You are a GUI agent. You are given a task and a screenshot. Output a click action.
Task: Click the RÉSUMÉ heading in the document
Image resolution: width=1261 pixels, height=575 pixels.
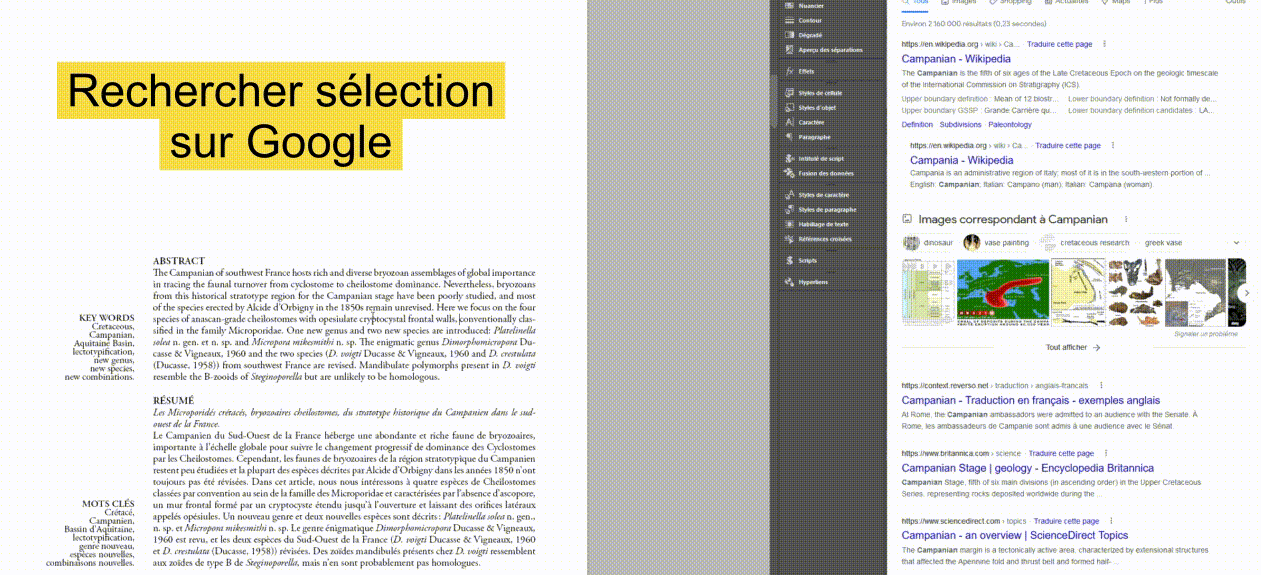[x=174, y=400]
